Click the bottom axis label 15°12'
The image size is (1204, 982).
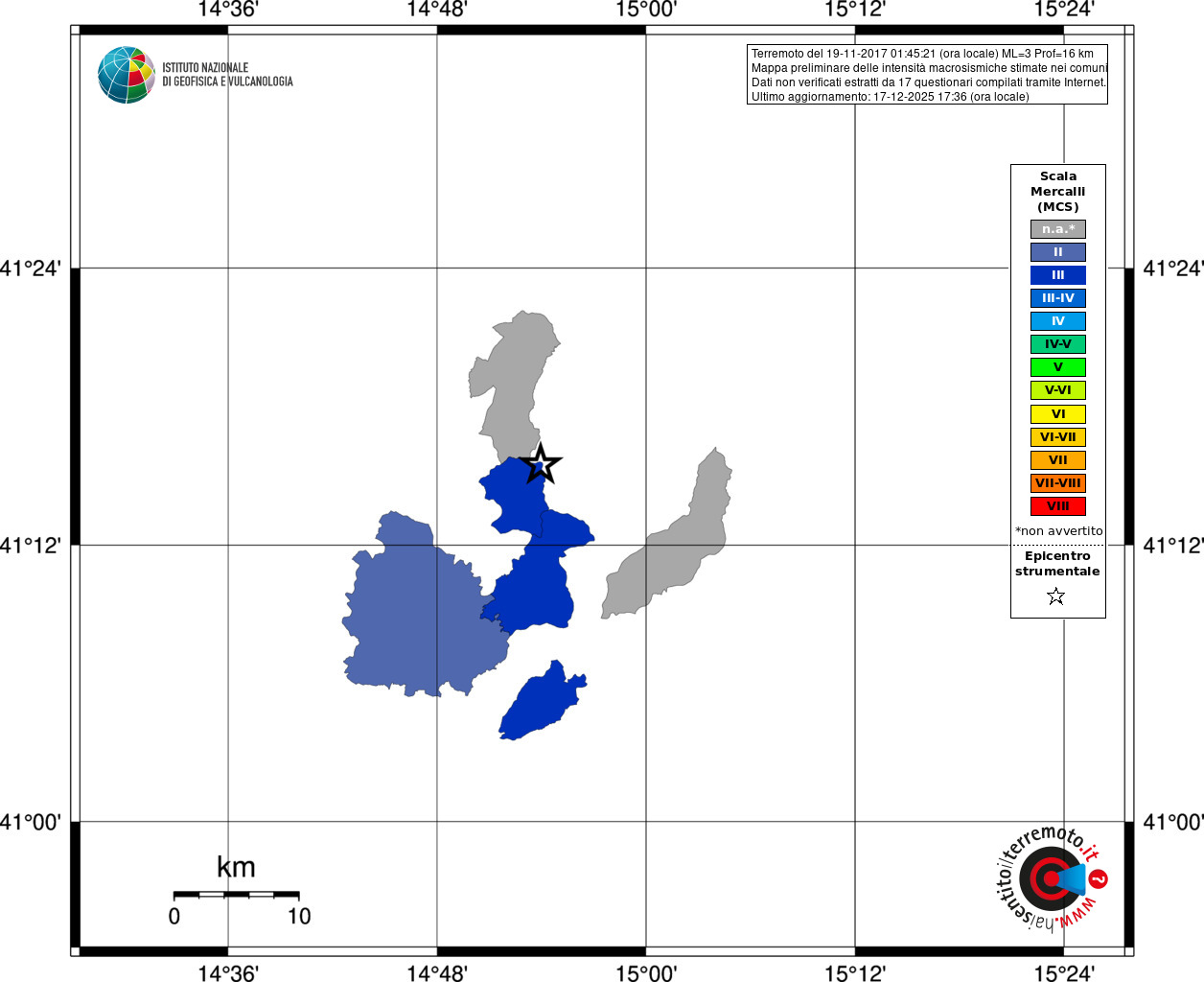855,972
